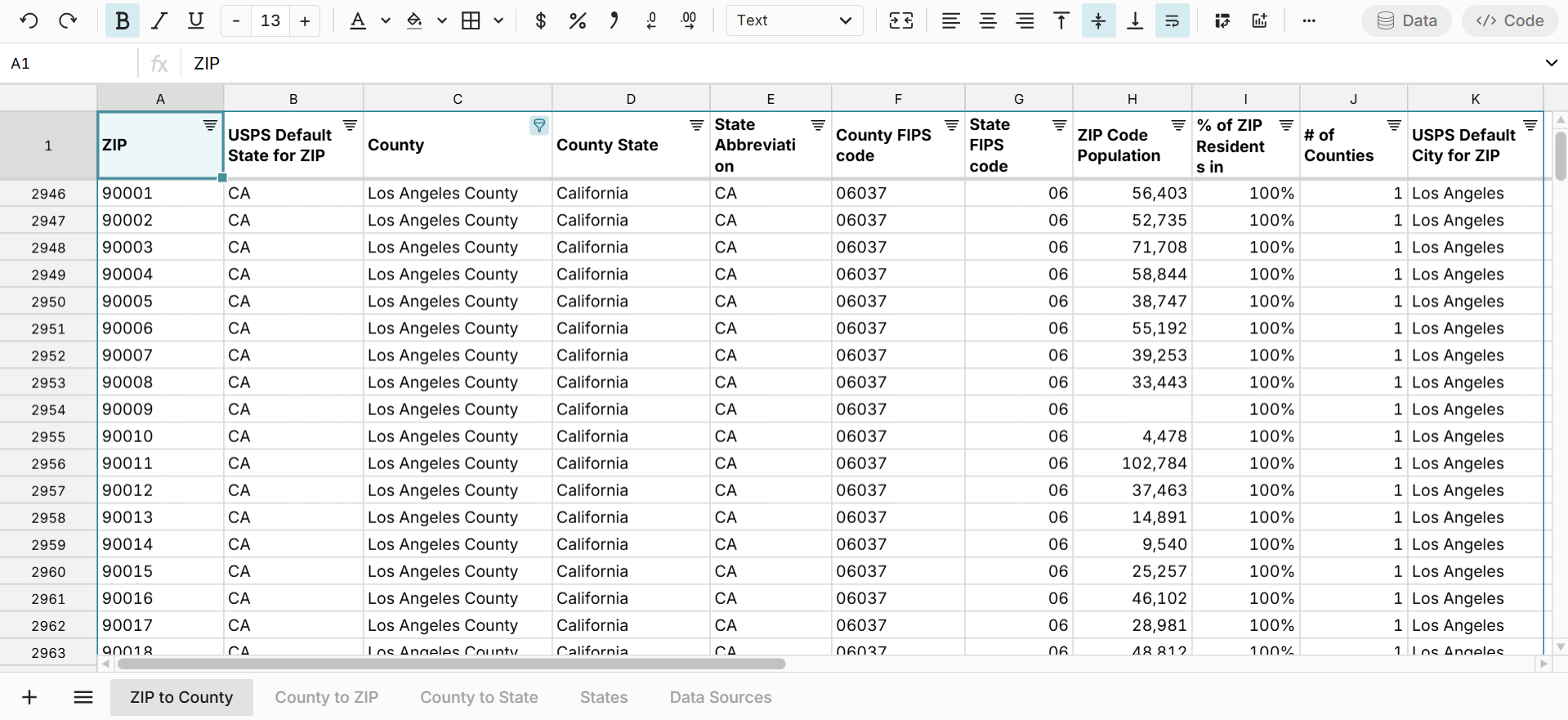Align text to the top
Image resolution: width=1568 pixels, height=720 pixels.
point(1061,20)
